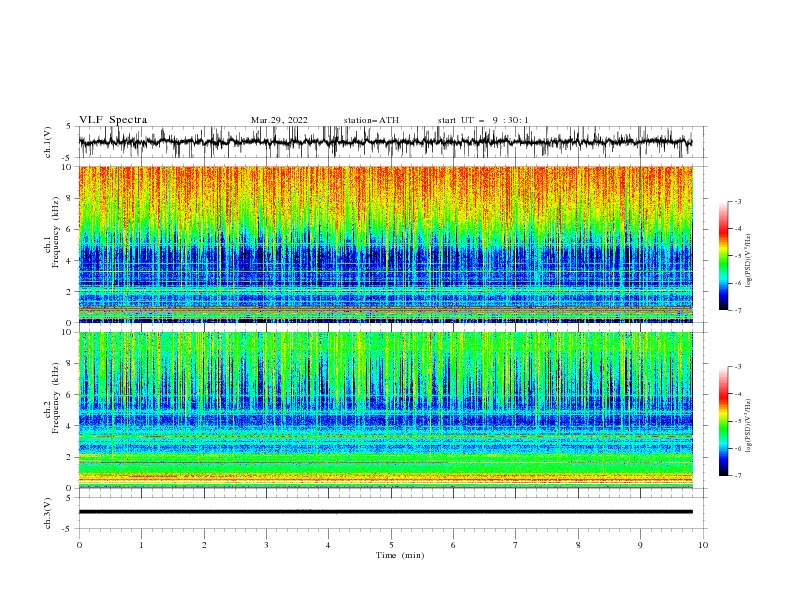Viewport: 792px width, 612px height.
Task: Click the color bar beside ch.2 spectrogram
Action: click(x=724, y=421)
